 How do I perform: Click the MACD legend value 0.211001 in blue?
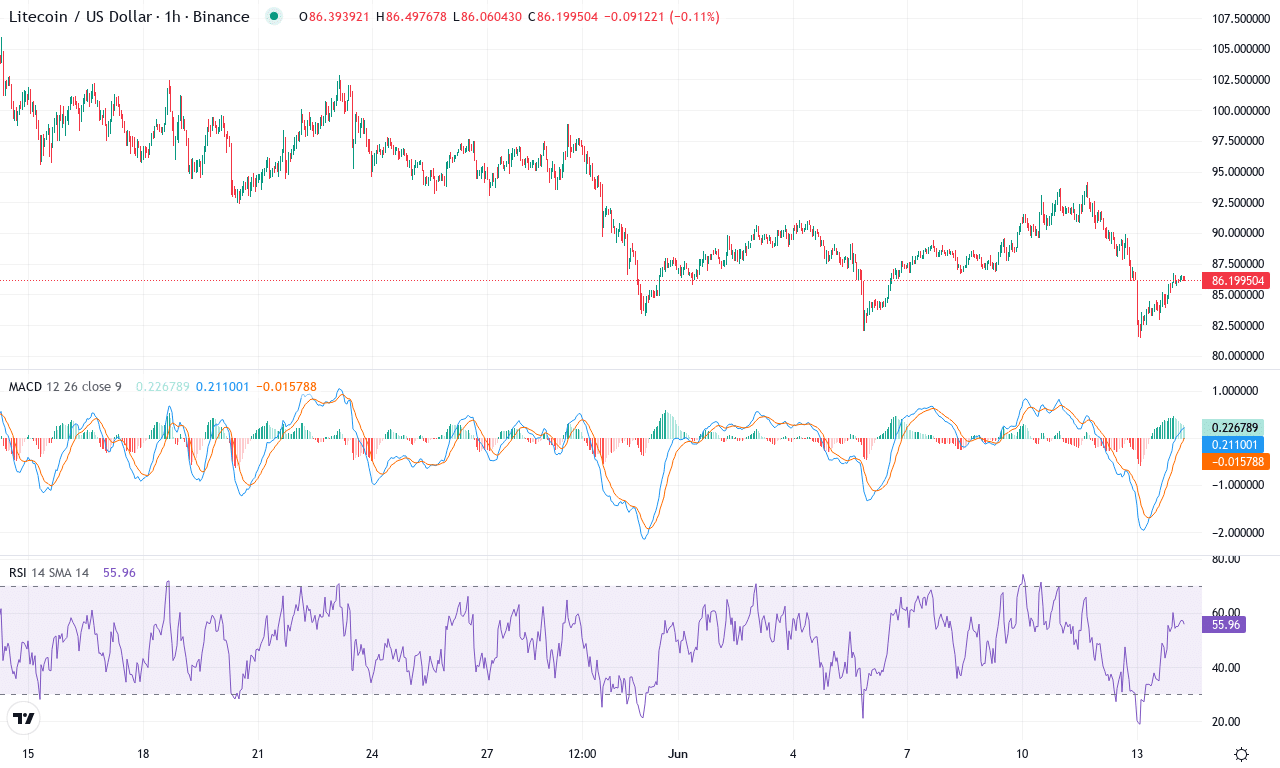tap(222, 386)
